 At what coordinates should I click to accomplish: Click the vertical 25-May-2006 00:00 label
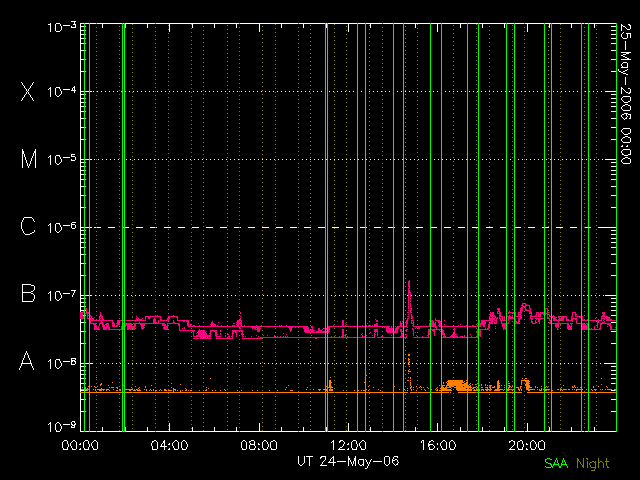[x=625, y=93]
